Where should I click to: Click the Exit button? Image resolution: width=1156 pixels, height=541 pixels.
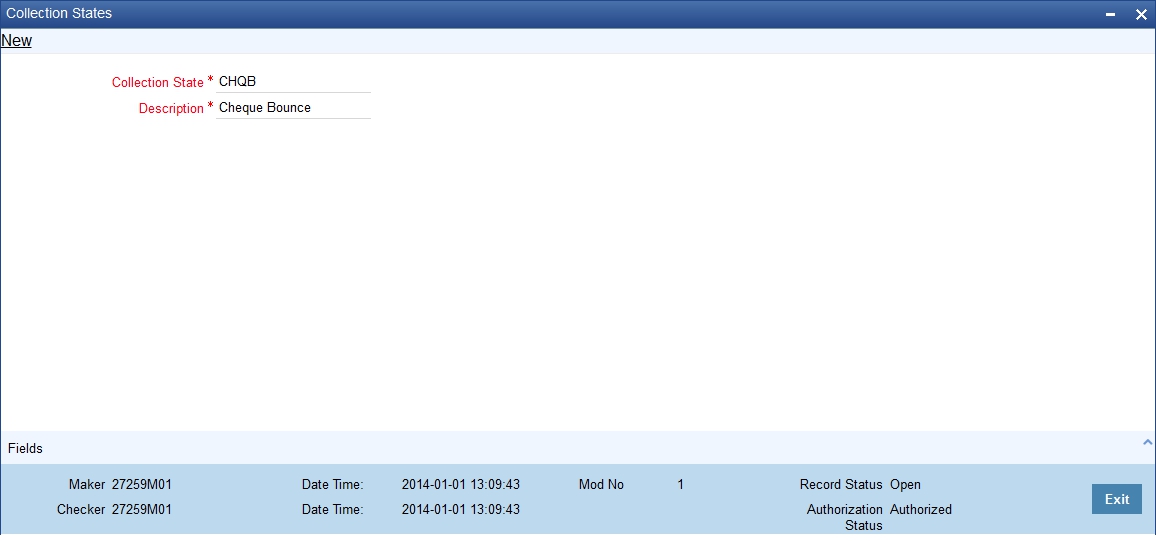(1116, 499)
